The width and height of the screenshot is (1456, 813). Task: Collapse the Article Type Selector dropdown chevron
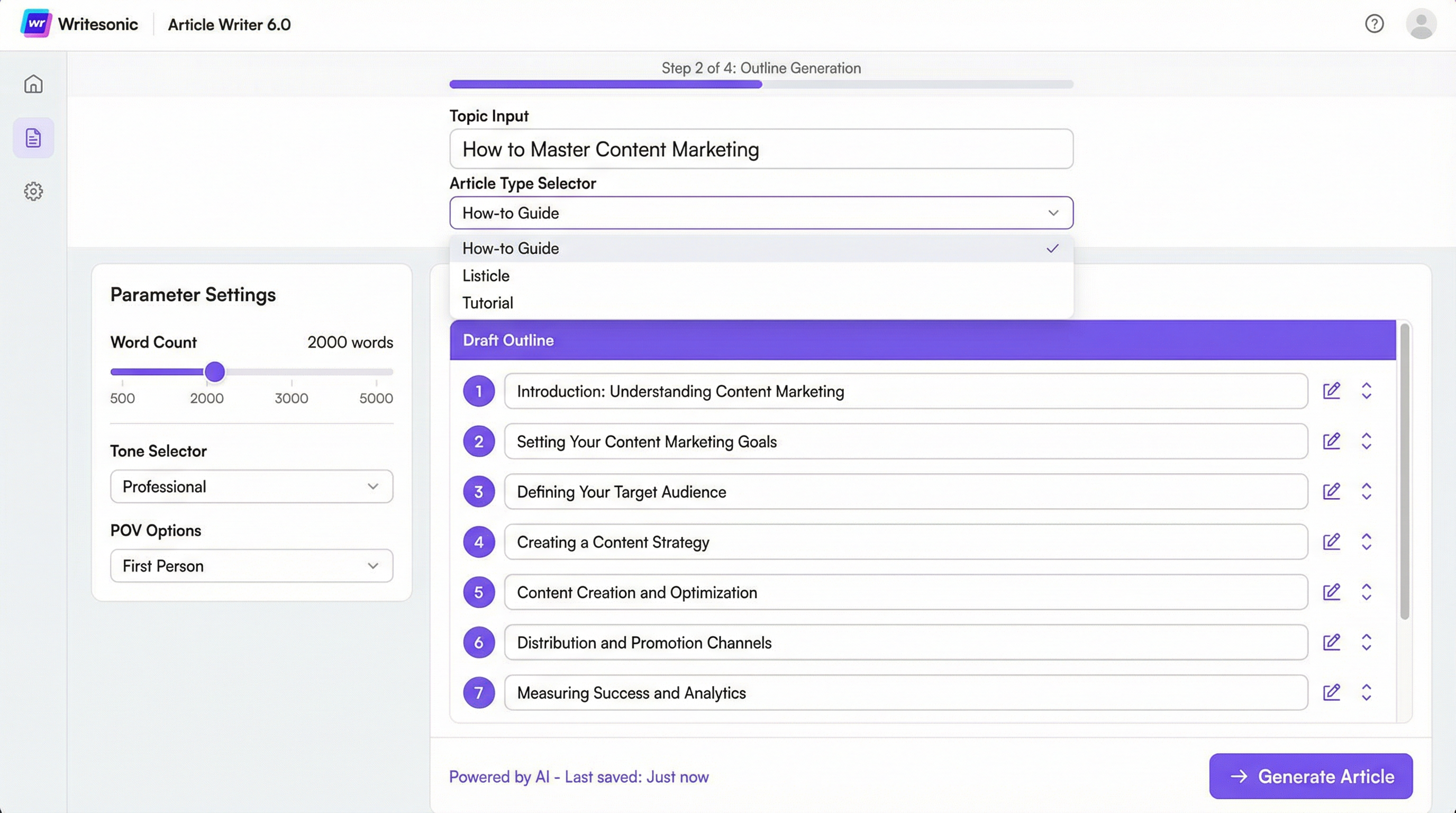pos(1052,213)
